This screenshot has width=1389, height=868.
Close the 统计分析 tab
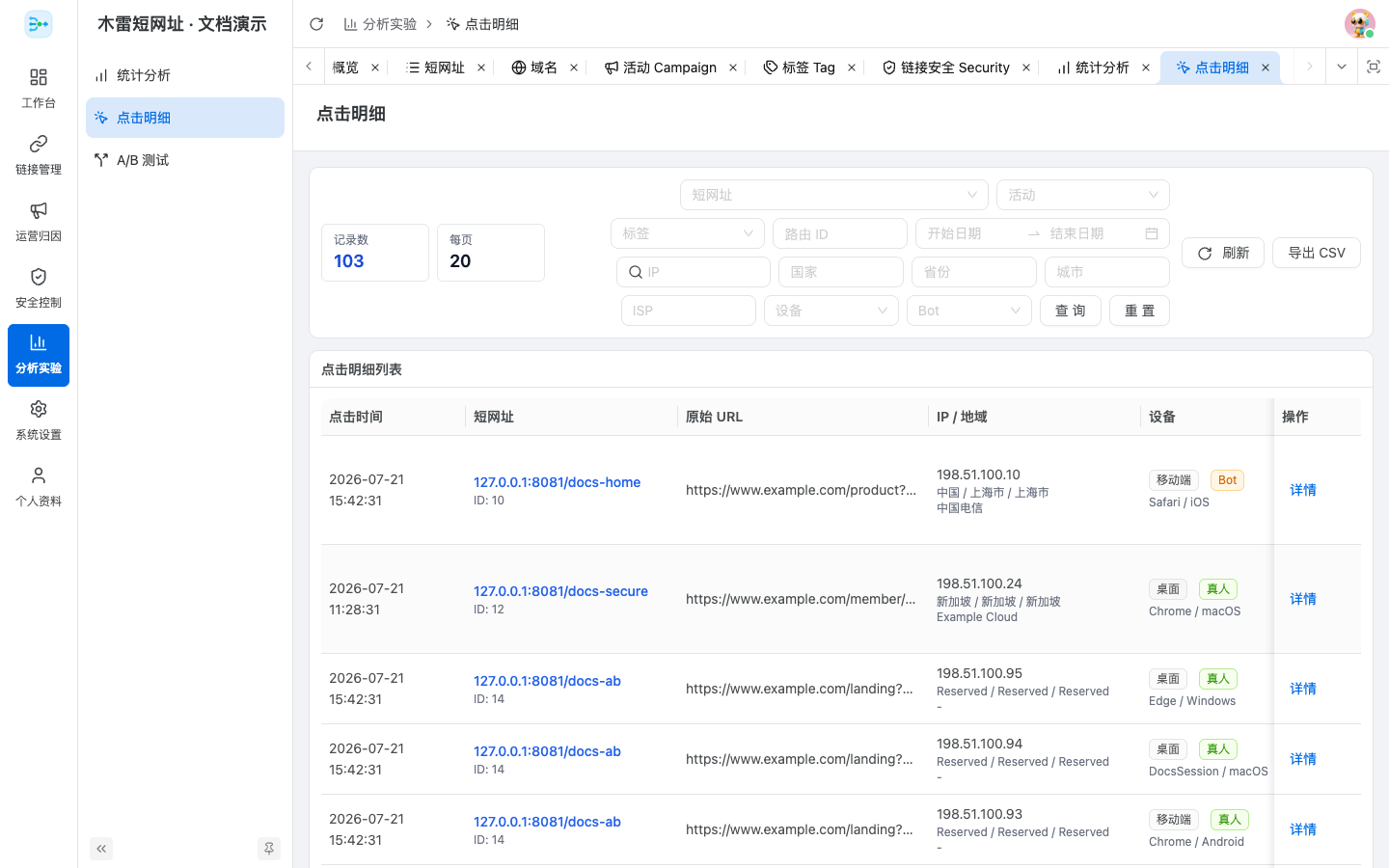tap(1146, 68)
